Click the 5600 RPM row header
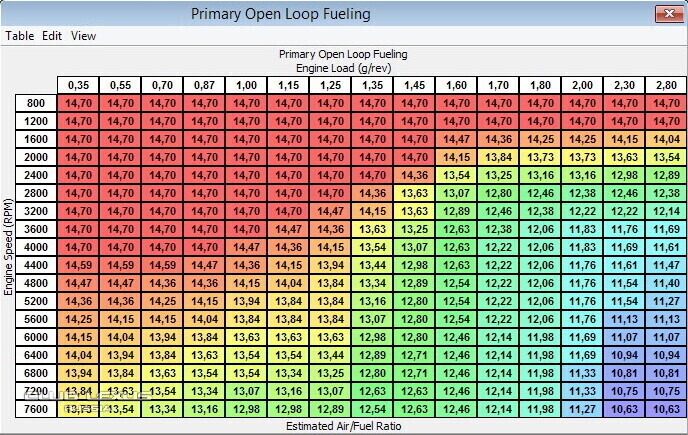Image resolution: width=688 pixels, height=435 pixels. pos(36,319)
